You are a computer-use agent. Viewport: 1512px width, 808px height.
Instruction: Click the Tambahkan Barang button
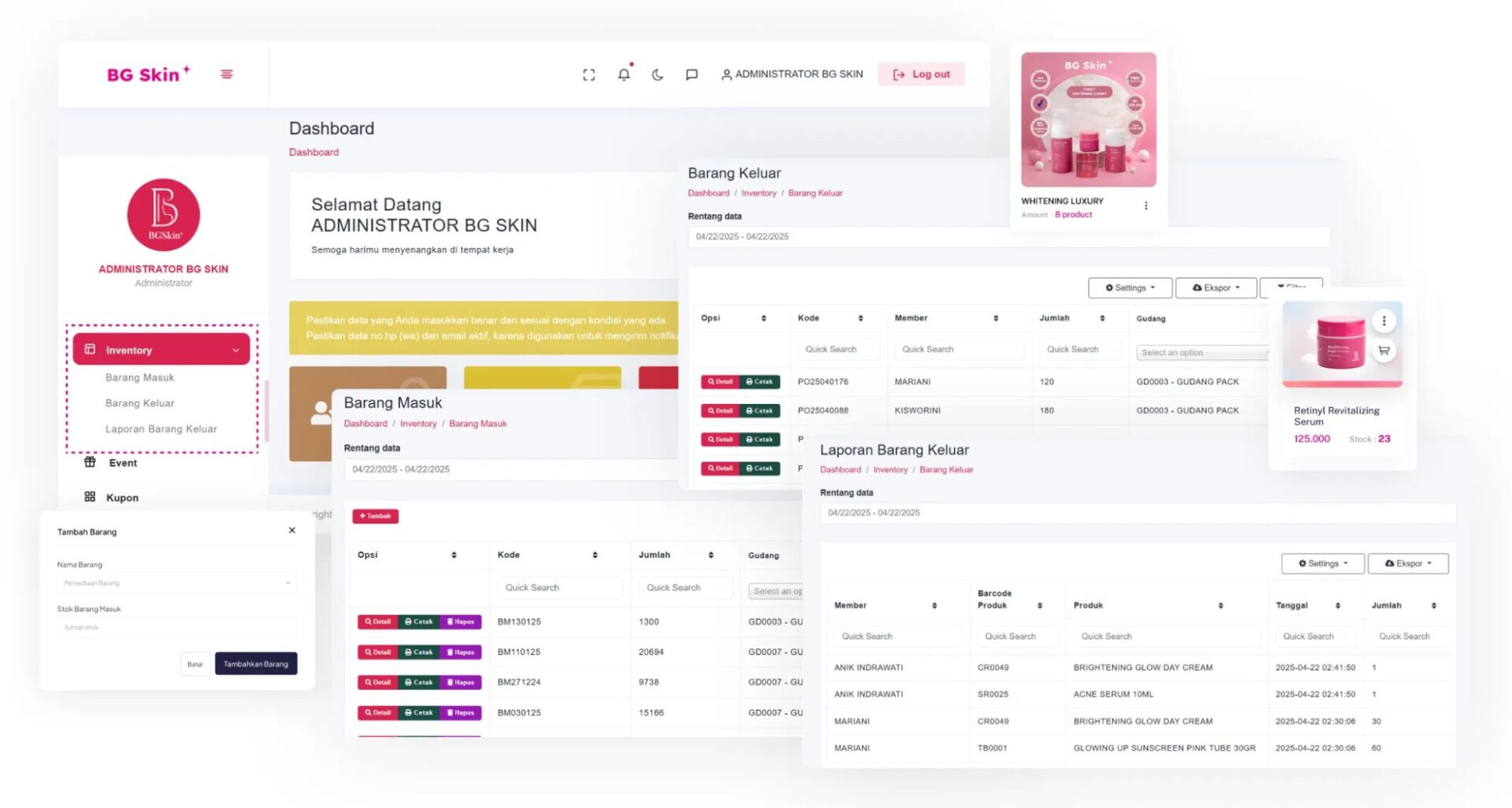[256, 664]
